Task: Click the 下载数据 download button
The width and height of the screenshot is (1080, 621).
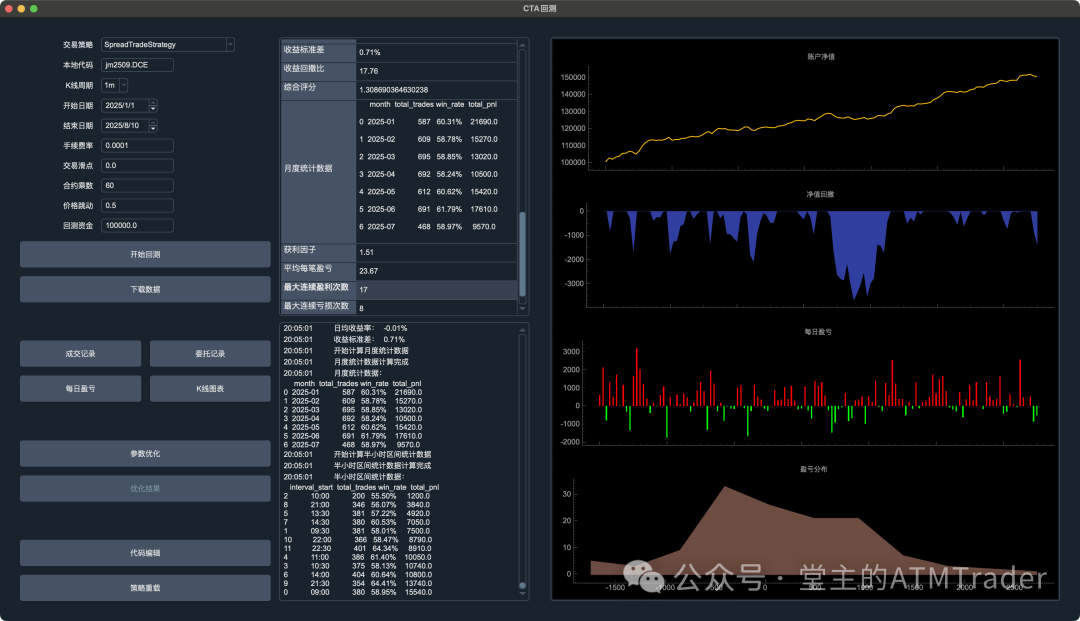Action: pos(145,289)
